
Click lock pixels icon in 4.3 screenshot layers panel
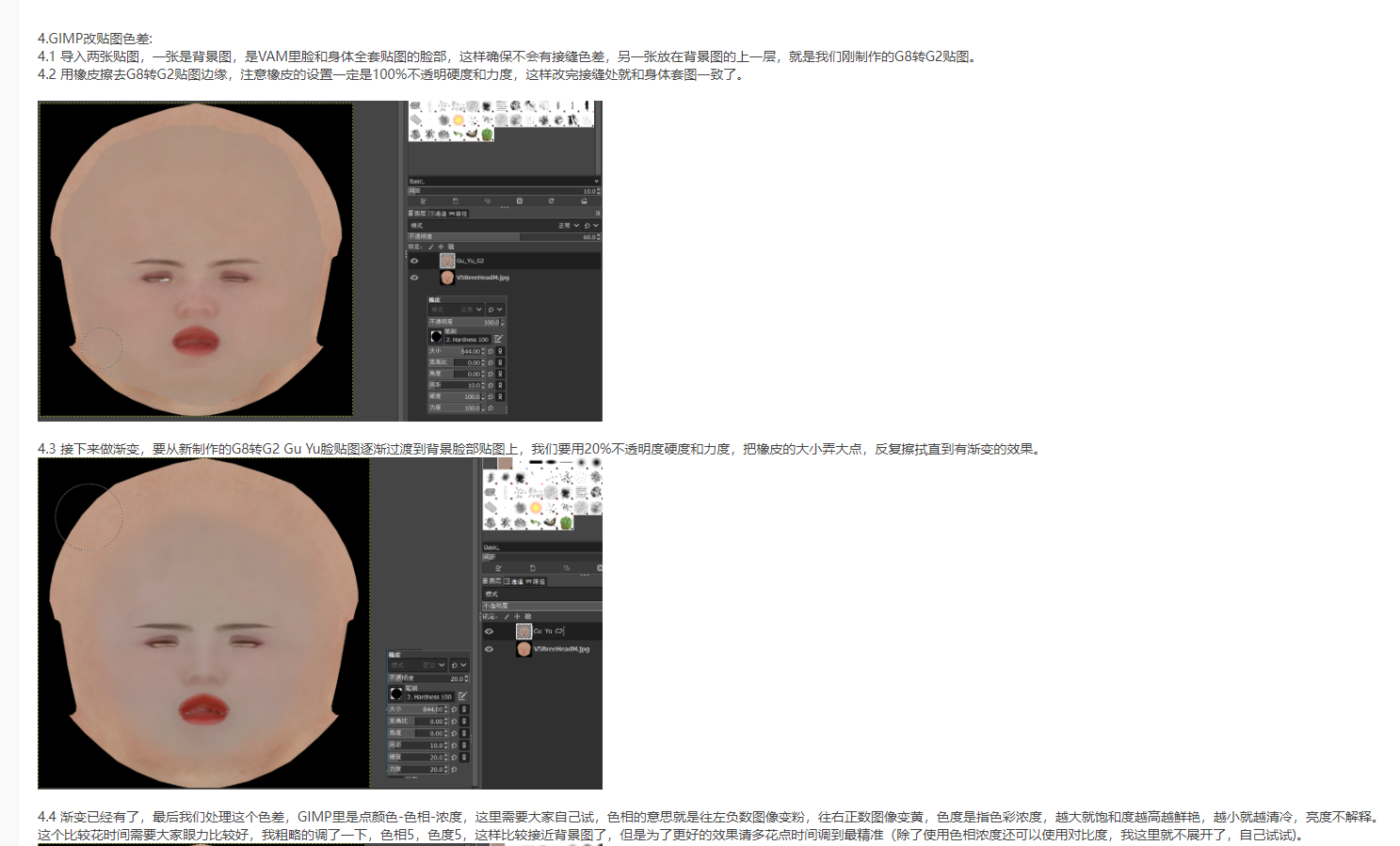pyautogui.click(x=507, y=616)
